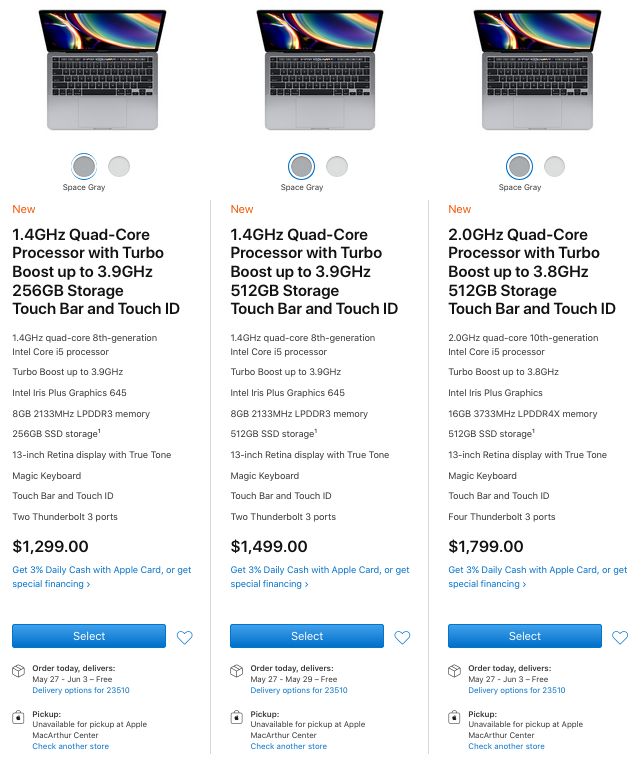
Task: Select Space Gray swatch for 2.0GHz model
Action: (519, 166)
